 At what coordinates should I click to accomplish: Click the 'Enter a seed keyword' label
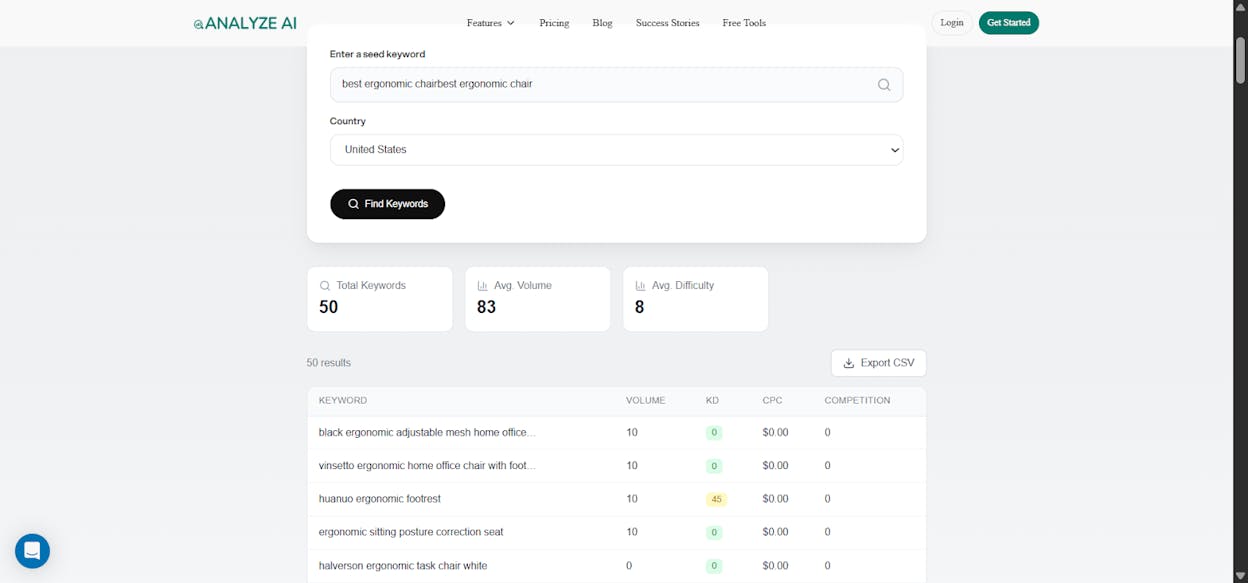coord(377,54)
